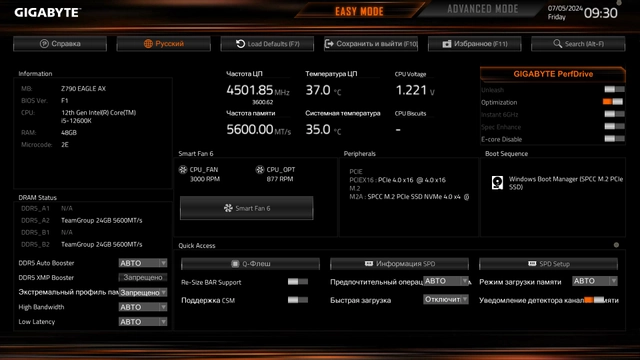Toggle the Поддержка CSM switch
The height and width of the screenshot is (360, 640).
click(x=298, y=300)
